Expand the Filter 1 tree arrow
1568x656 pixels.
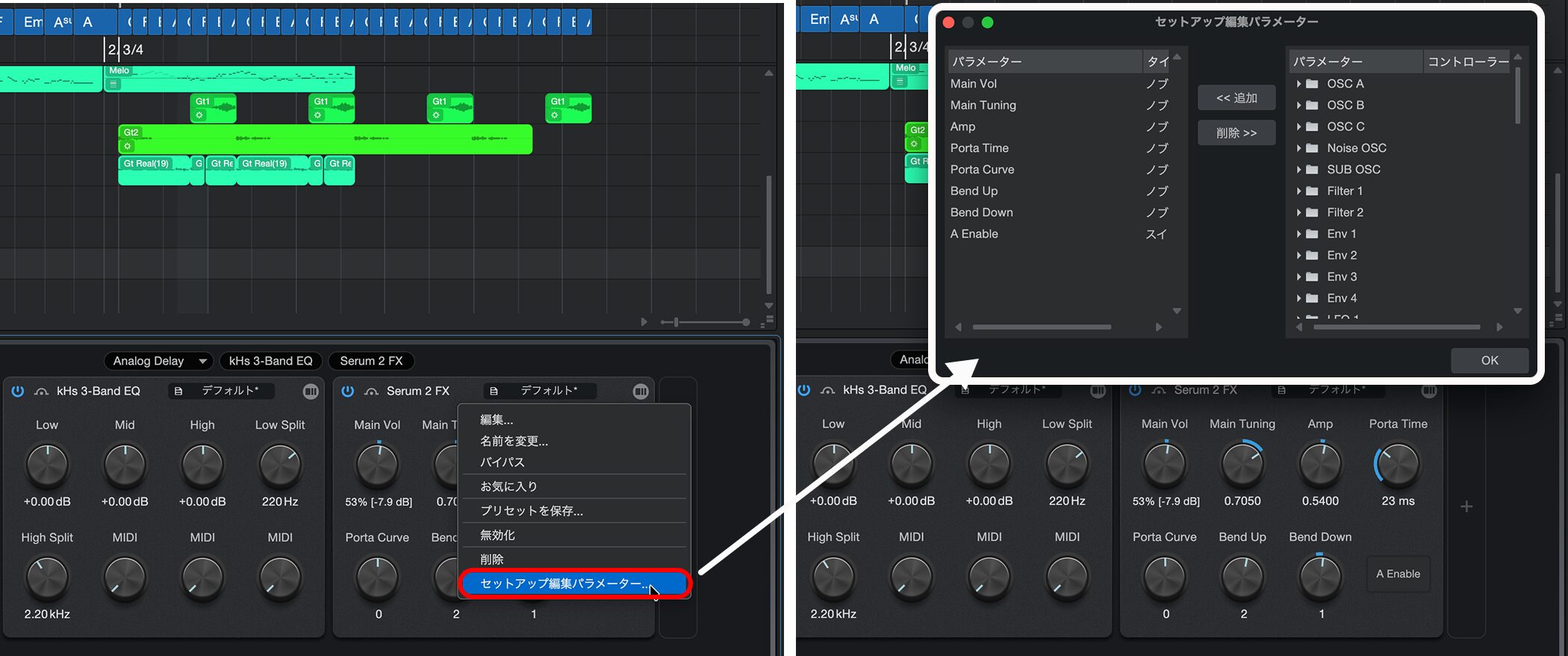point(1298,191)
